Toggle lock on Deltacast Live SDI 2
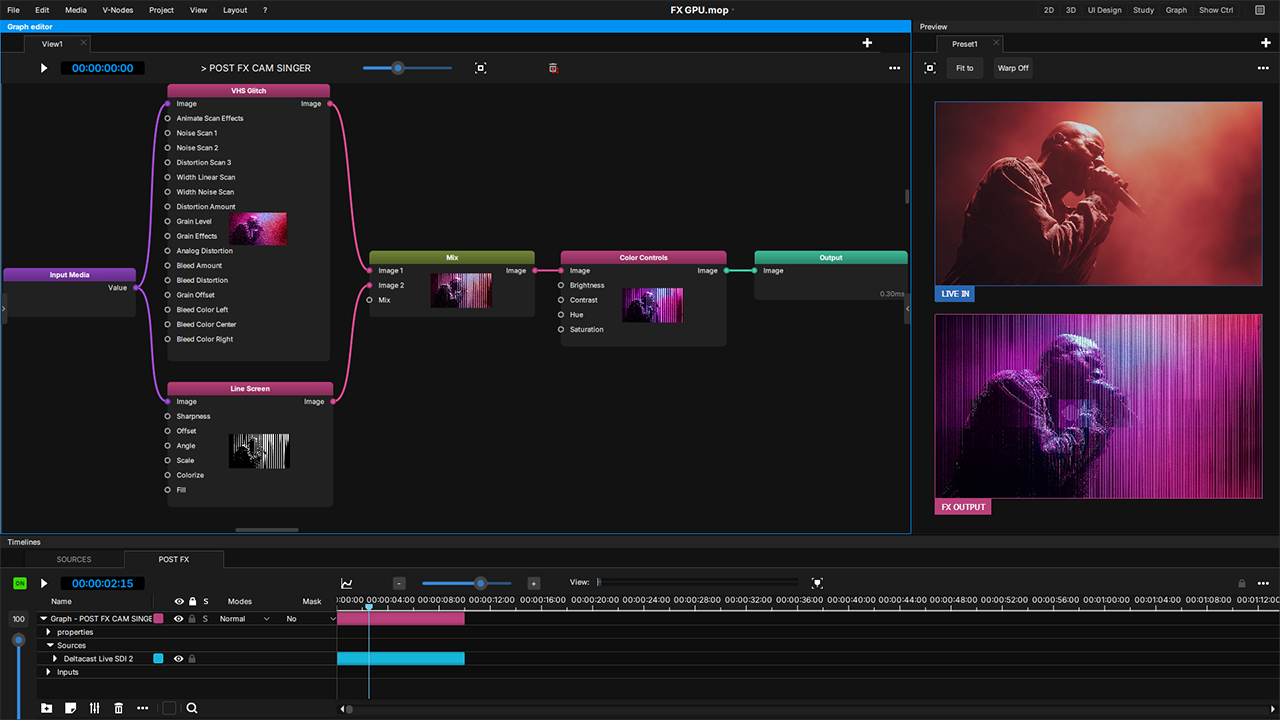The image size is (1280, 720). [x=192, y=659]
